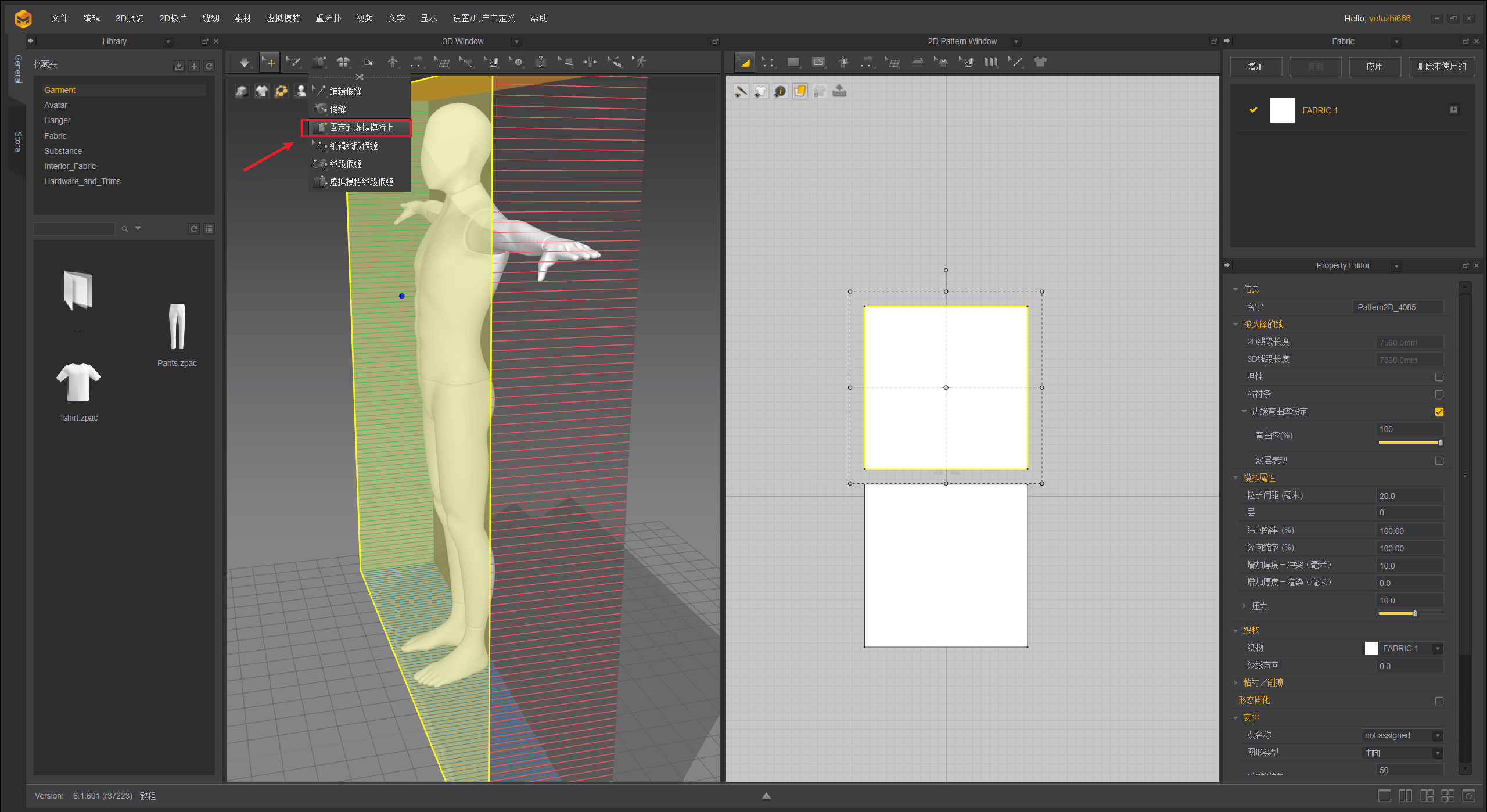Enable the 弹性 (elastic) checkbox
This screenshot has height=812, width=1487.
coord(1439,377)
